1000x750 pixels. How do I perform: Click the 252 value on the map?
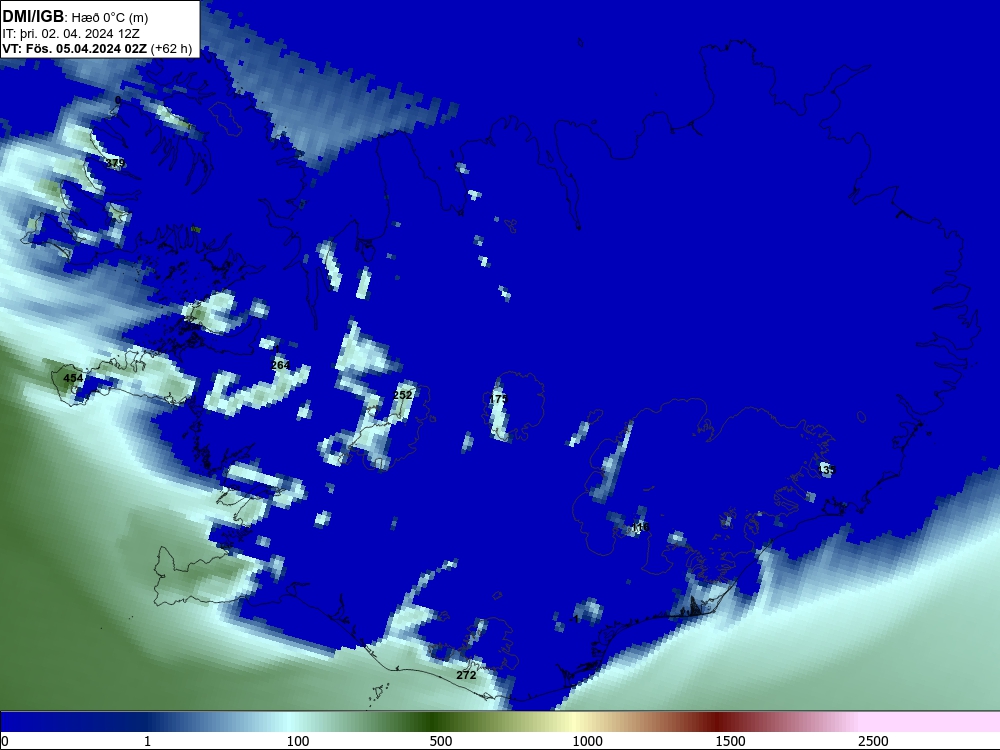click(x=402, y=395)
